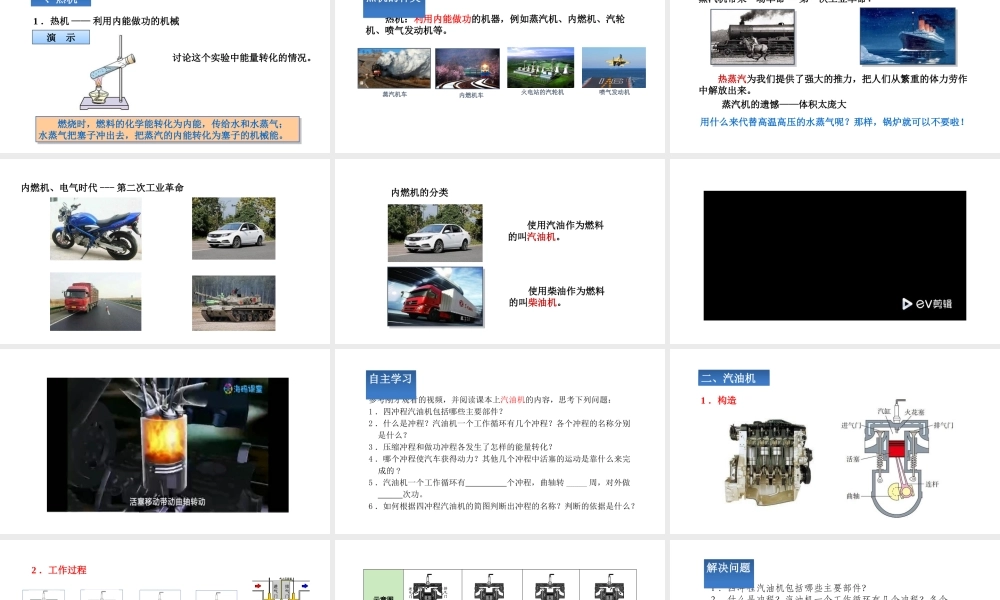Click the 2．工作过程 red heading
The image size is (1000, 600).
[59, 570]
